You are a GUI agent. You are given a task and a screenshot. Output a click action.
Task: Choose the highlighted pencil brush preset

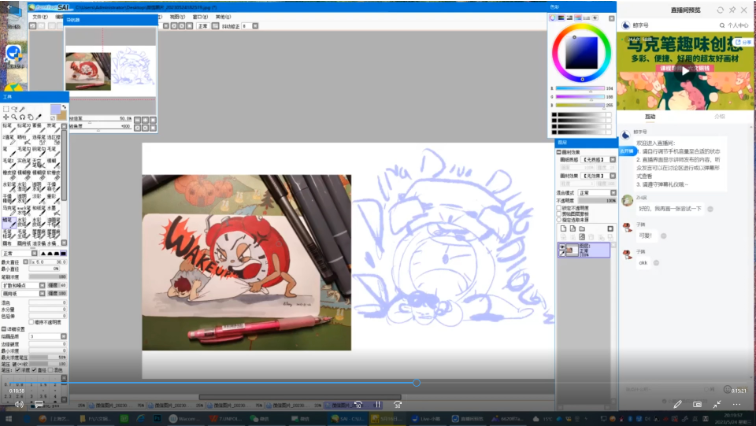pos(9,223)
